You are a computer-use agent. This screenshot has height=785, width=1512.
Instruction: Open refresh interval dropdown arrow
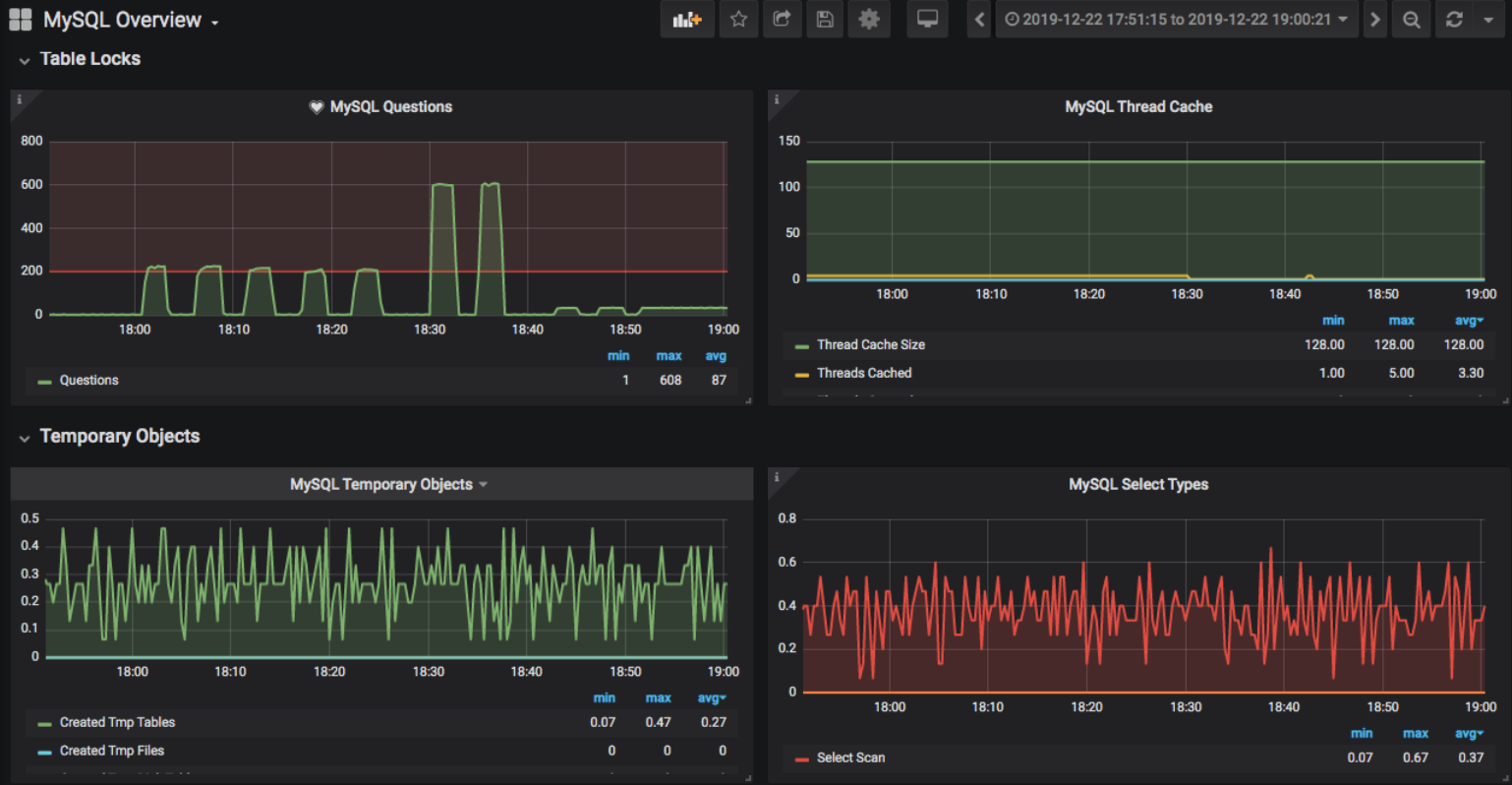[1488, 20]
